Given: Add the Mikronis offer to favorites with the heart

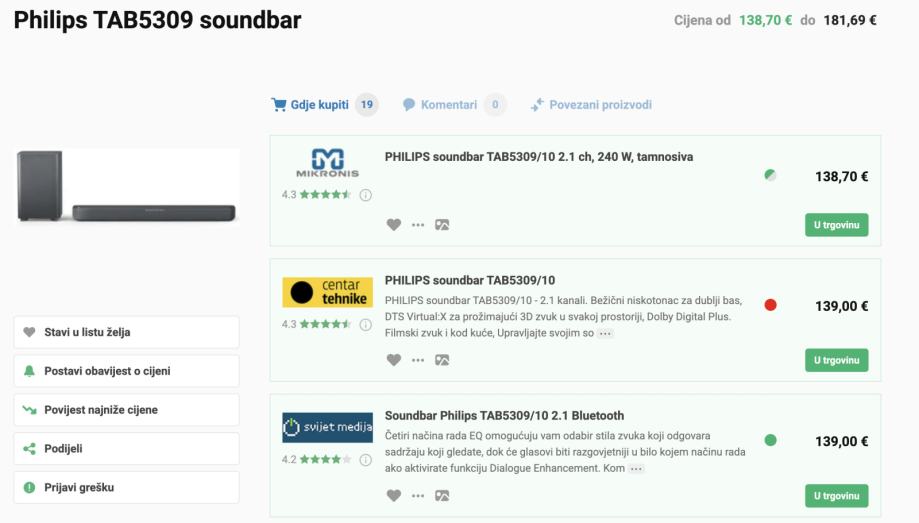Looking at the screenshot, I should 394,225.
